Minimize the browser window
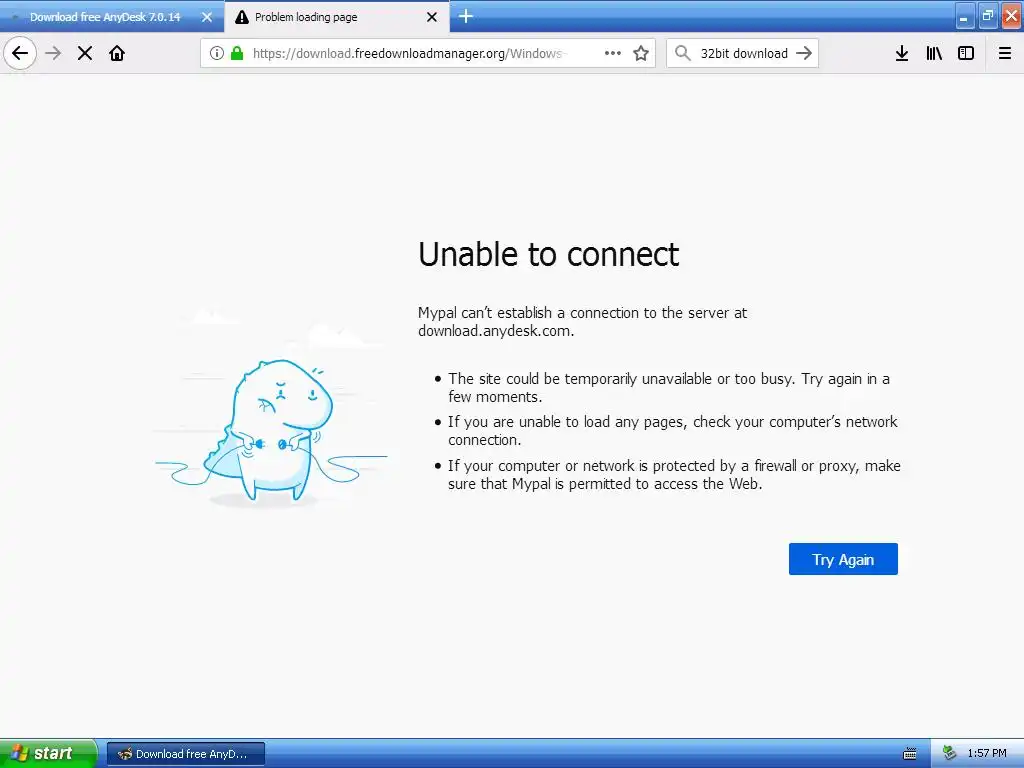Image resolution: width=1024 pixels, height=768 pixels. (x=965, y=16)
